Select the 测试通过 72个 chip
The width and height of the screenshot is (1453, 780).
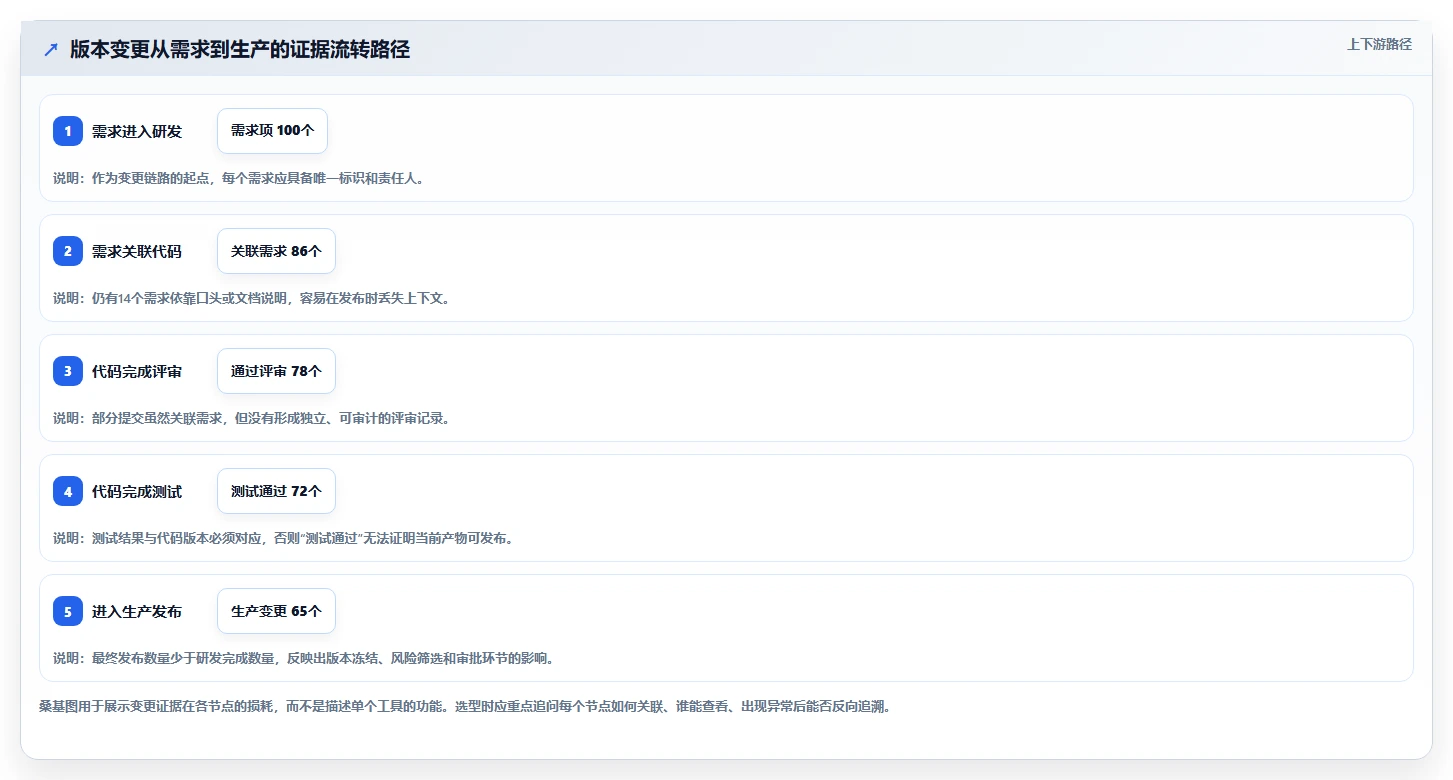276,491
